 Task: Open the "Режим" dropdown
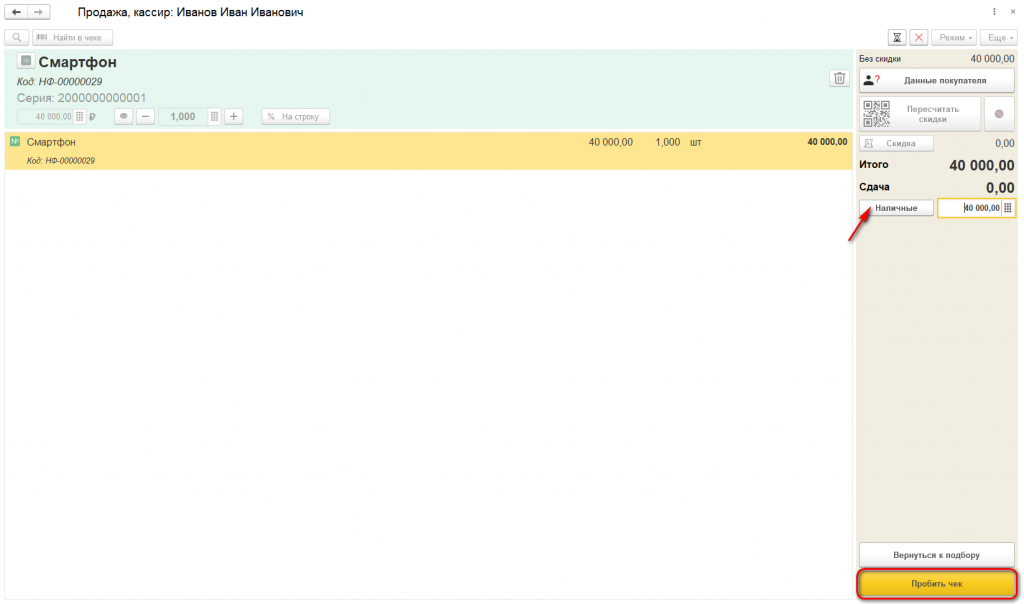click(954, 38)
